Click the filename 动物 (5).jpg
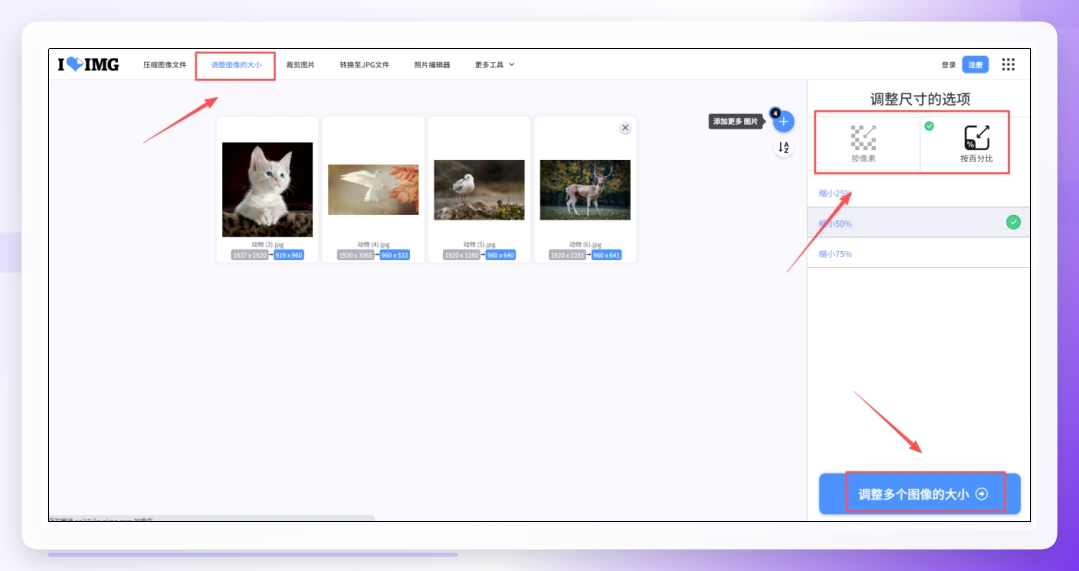 (479, 244)
